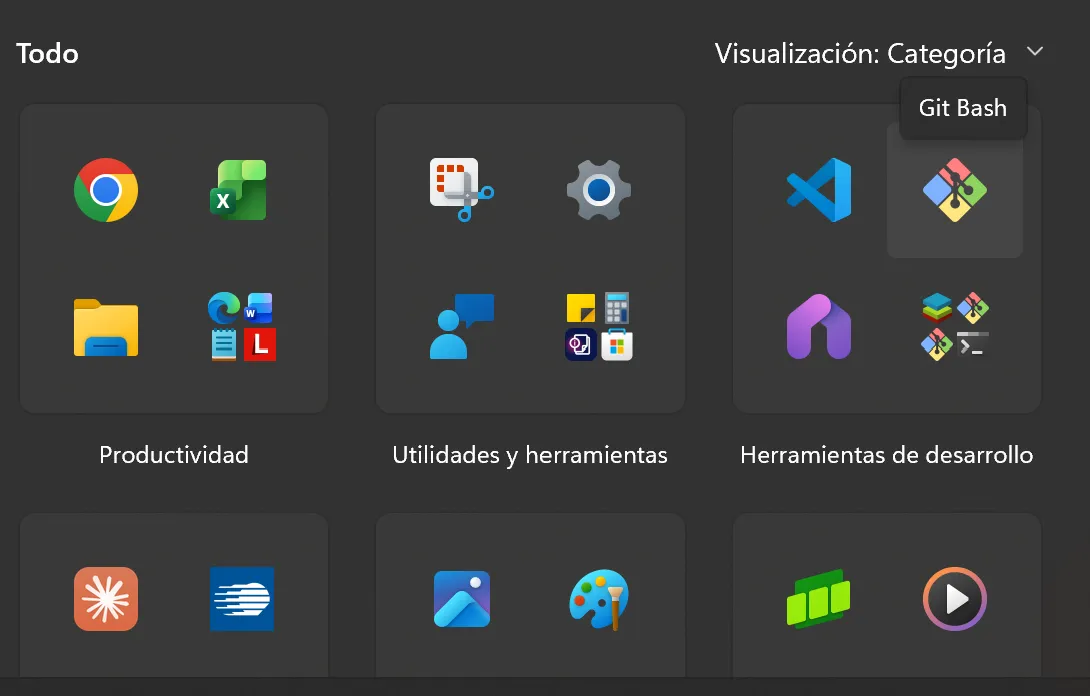Expand the dev tools cluster with BlueStacks and Terminal
The height and width of the screenshot is (696, 1090).
(x=954, y=326)
